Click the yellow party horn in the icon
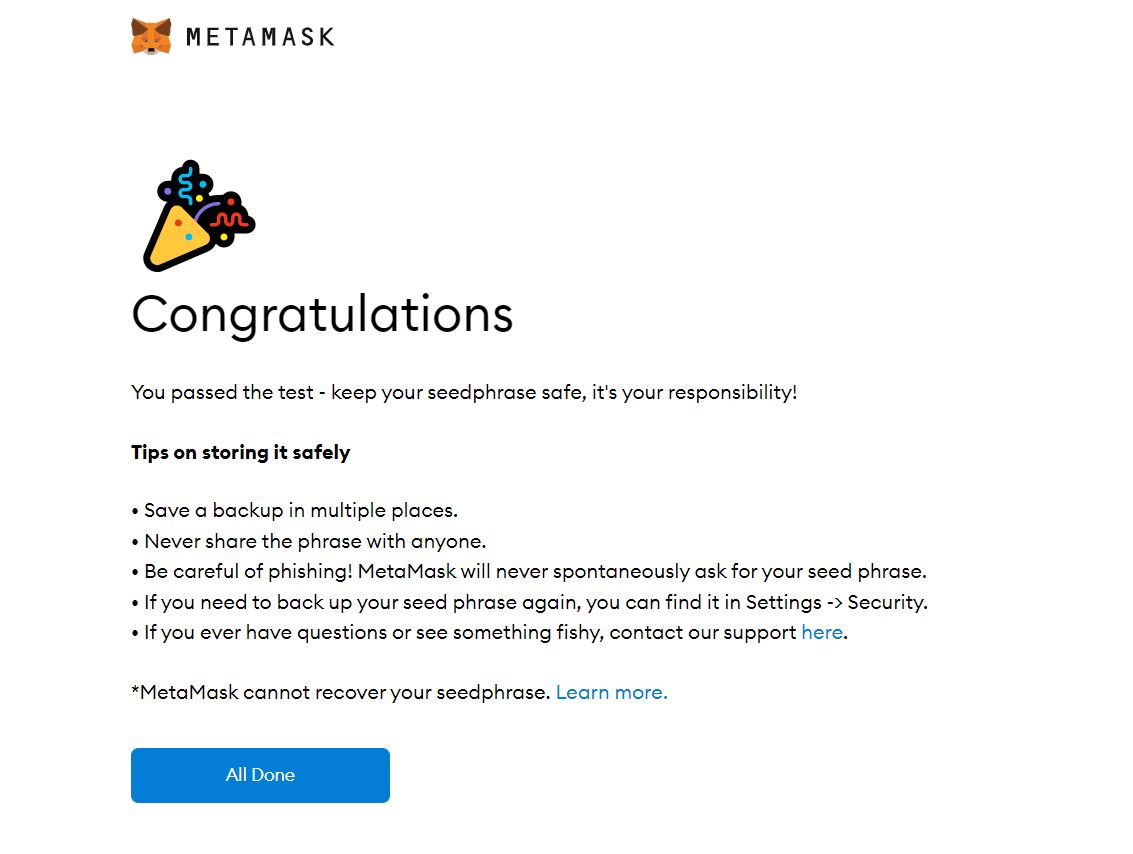 tap(180, 235)
